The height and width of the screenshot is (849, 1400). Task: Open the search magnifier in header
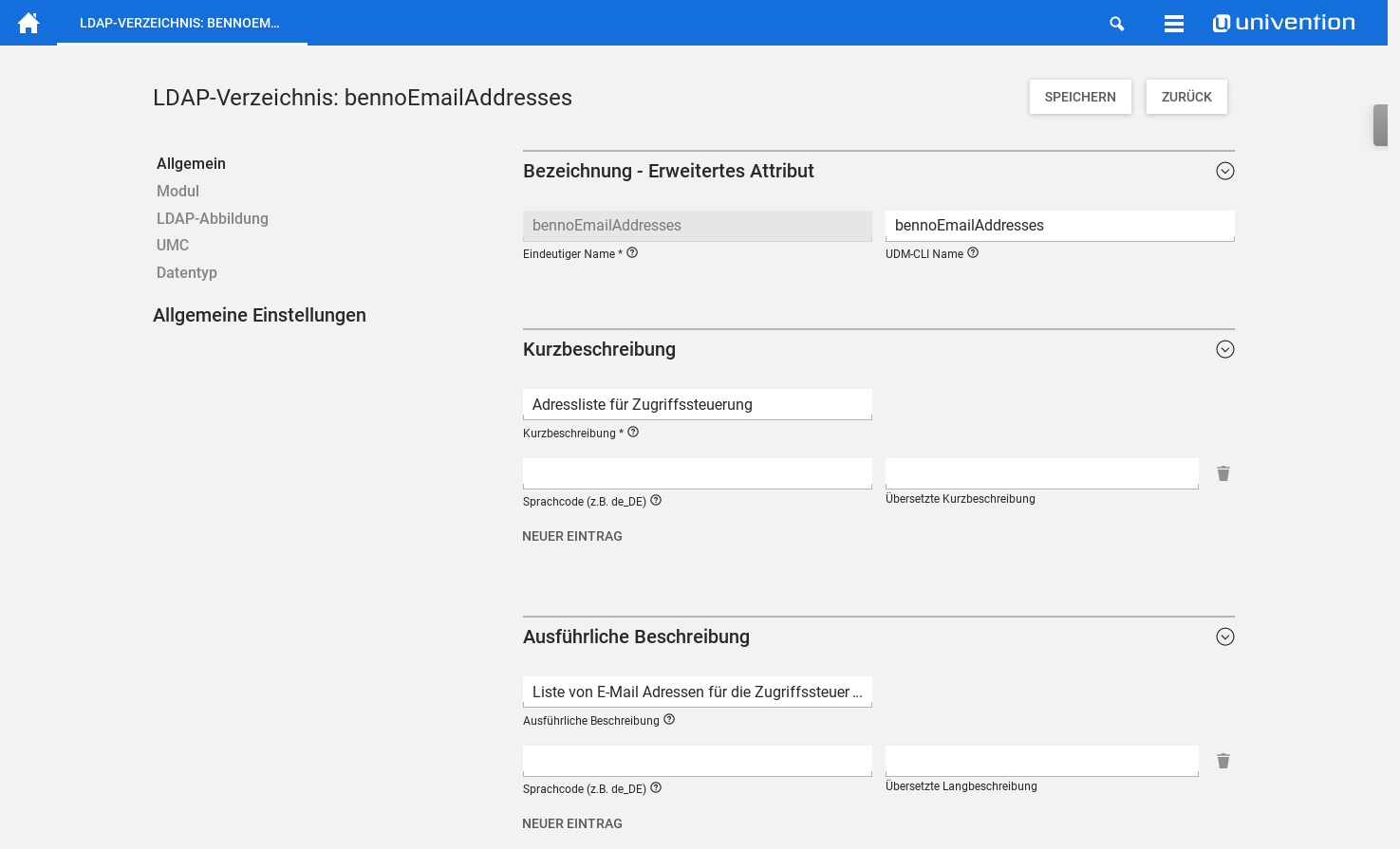point(1117,24)
